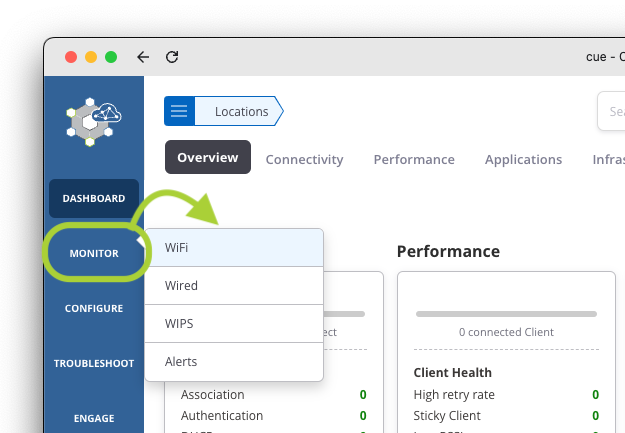Expand the Monitor sidebar menu
This screenshot has height=433, width=625.
(94, 253)
